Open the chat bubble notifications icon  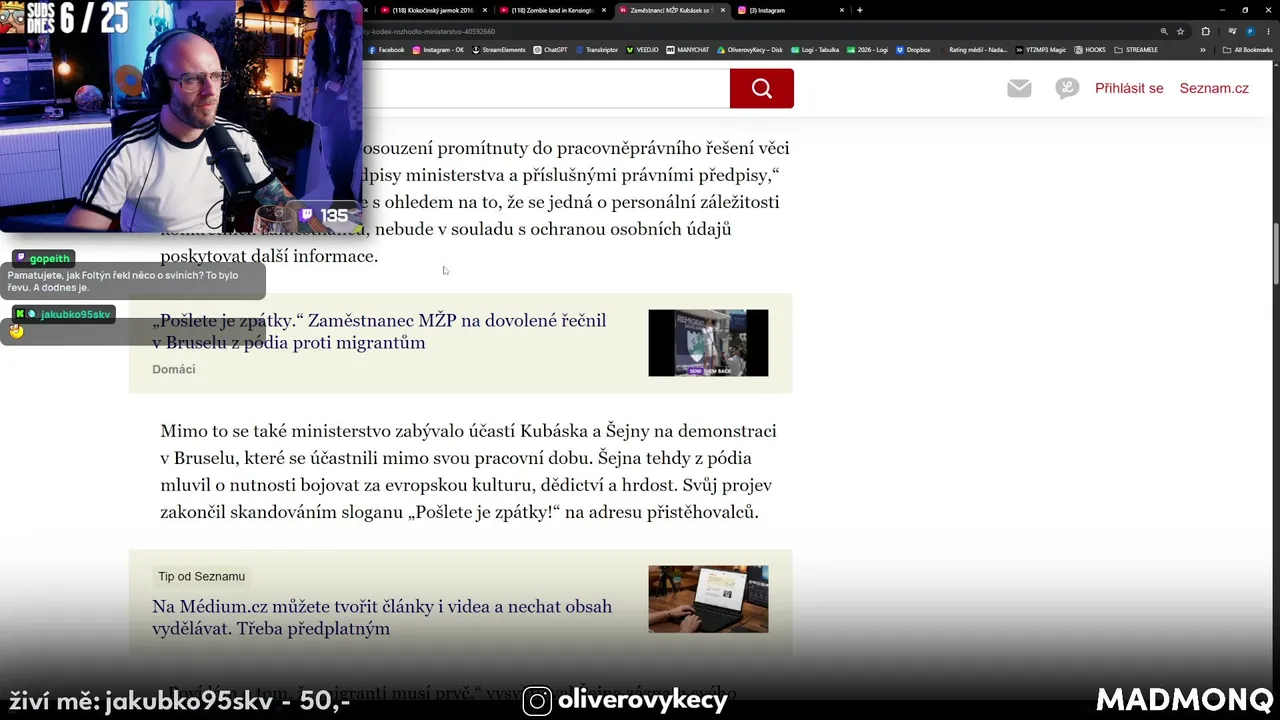[1067, 89]
